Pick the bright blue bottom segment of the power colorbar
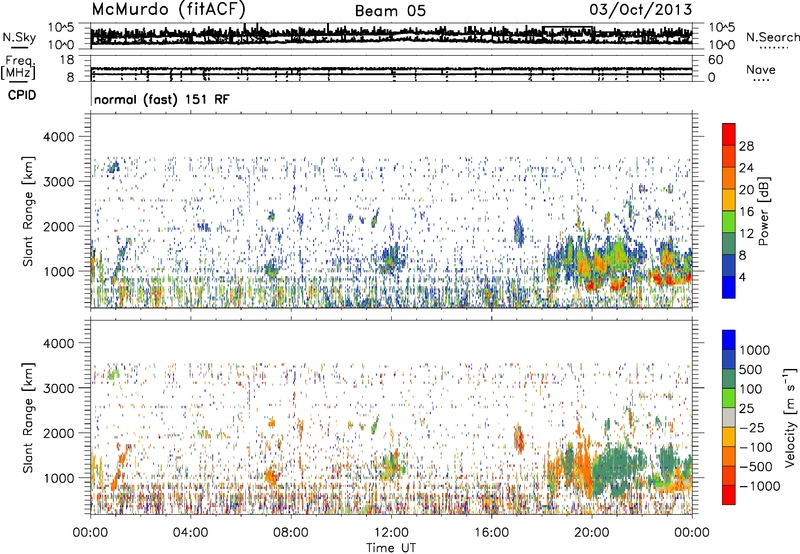800x554 pixels. tap(729, 287)
